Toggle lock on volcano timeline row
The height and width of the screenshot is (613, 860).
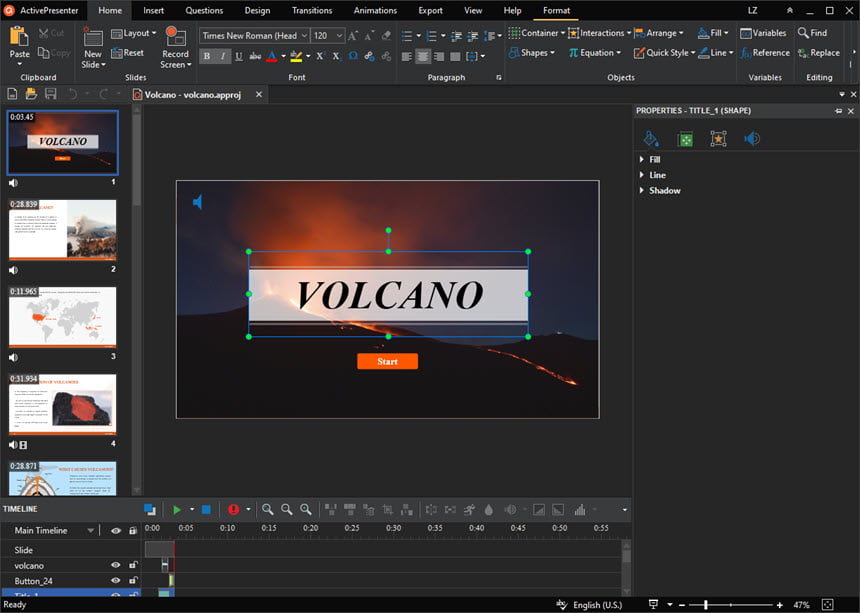133,565
